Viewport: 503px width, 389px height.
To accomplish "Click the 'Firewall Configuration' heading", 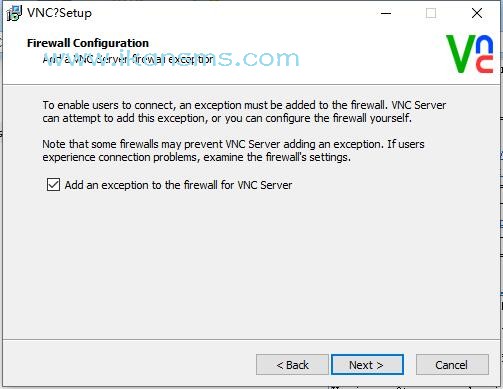I will click(x=88, y=43).
